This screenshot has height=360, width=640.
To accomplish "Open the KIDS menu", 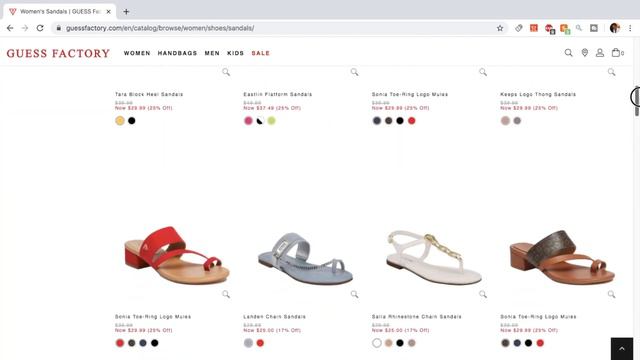I will click(x=236, y=53).
